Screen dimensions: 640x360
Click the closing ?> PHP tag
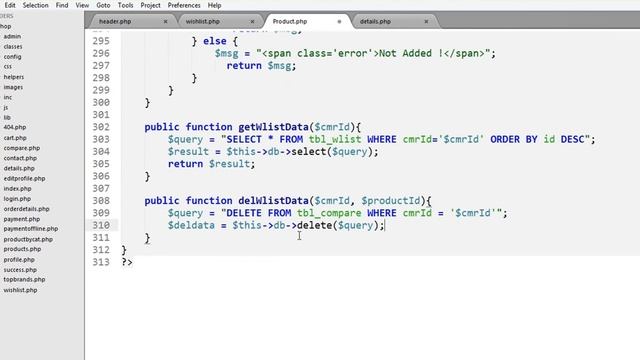tap(127, 262)
